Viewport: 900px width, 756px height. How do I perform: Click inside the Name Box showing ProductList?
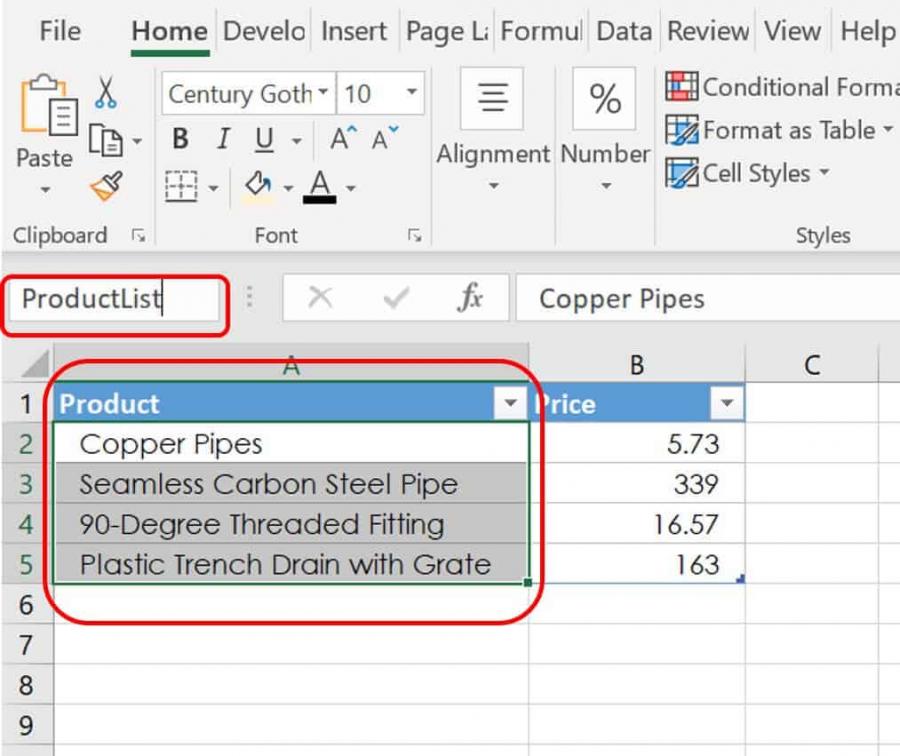tap(110, 297)
